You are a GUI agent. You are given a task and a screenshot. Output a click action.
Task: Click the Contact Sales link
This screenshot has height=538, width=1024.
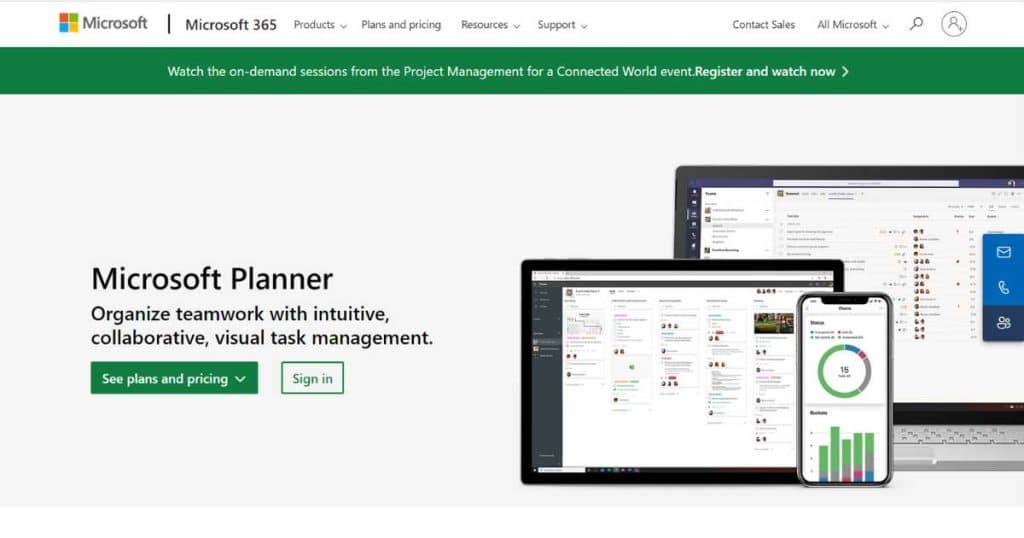[x=763, y=25]
